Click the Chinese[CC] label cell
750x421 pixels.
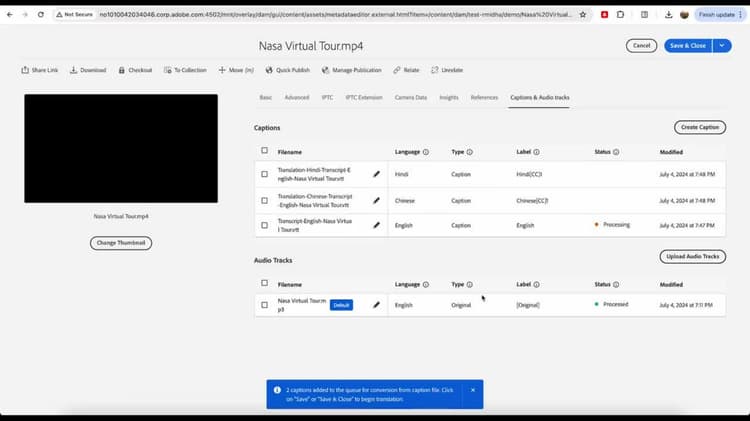coord(532,200)
